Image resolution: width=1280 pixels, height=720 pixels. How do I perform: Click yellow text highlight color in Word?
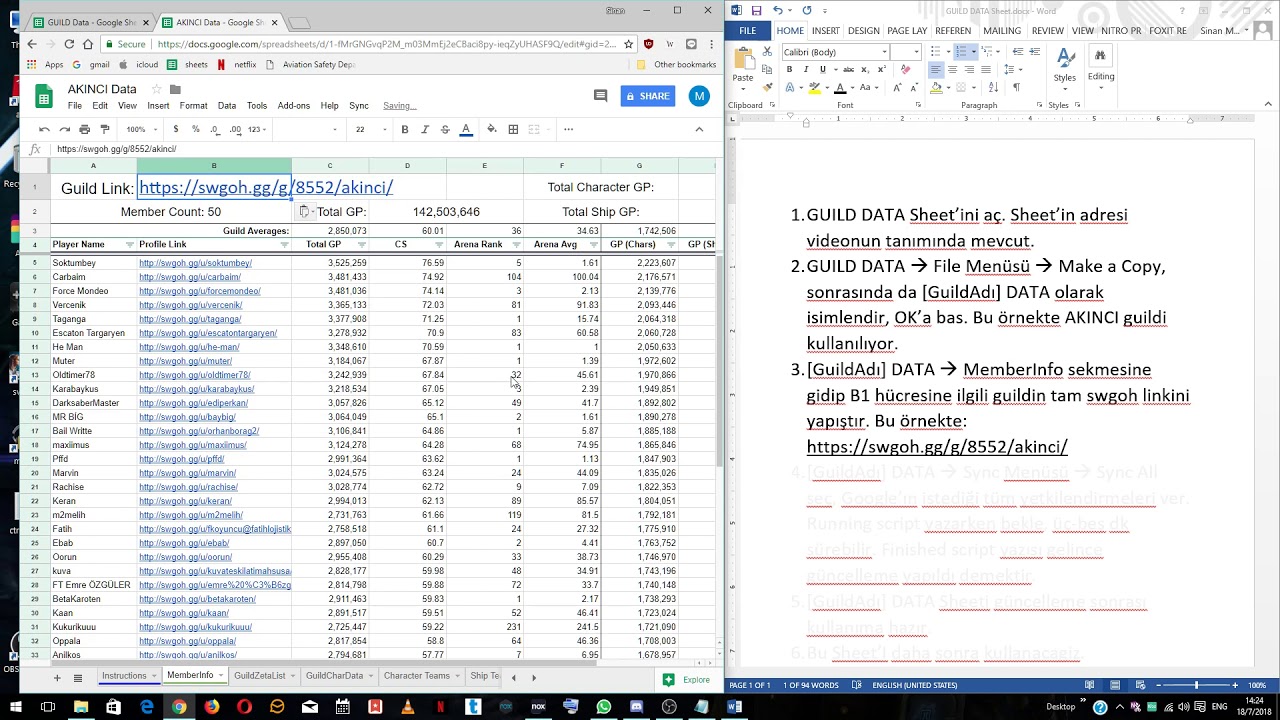click(814, 87)
